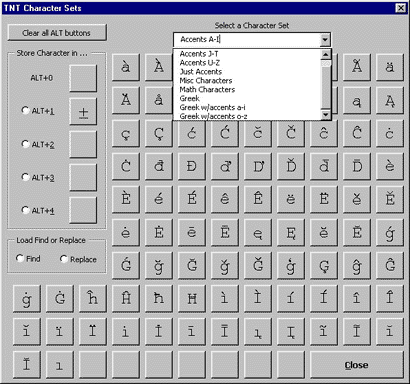
Task: Click the Đ (D with stroke) character button
Action: [x=192, y=166]
